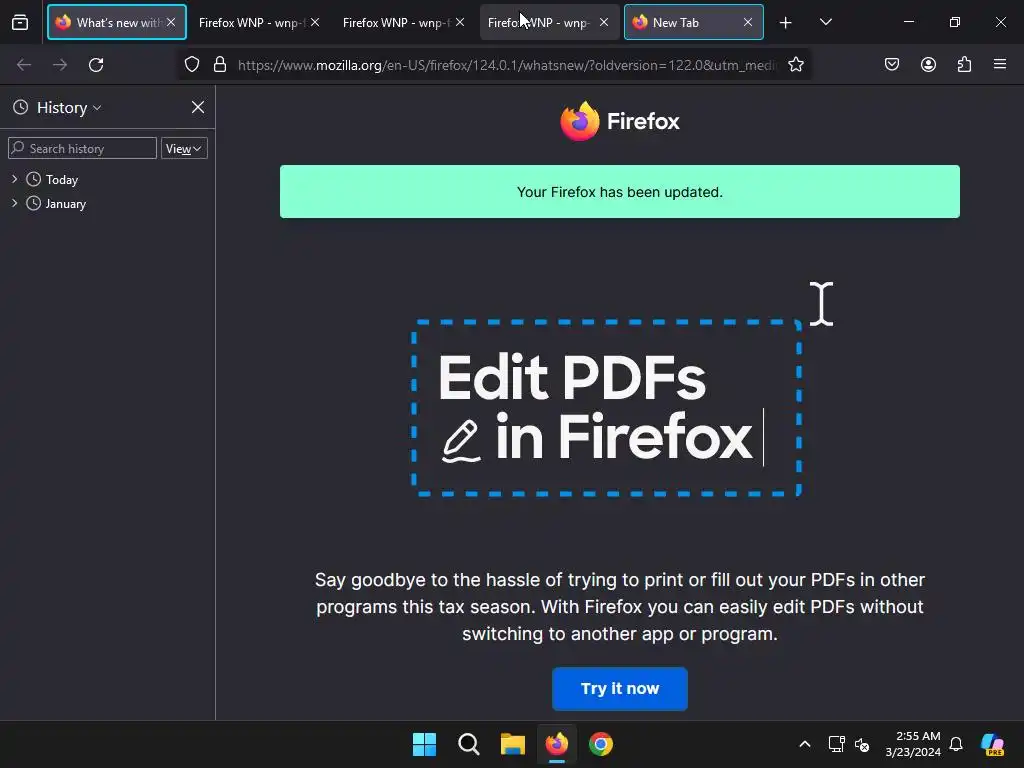Open File Explorer from taskbar

pyautogui.click(x=513, y=744)
